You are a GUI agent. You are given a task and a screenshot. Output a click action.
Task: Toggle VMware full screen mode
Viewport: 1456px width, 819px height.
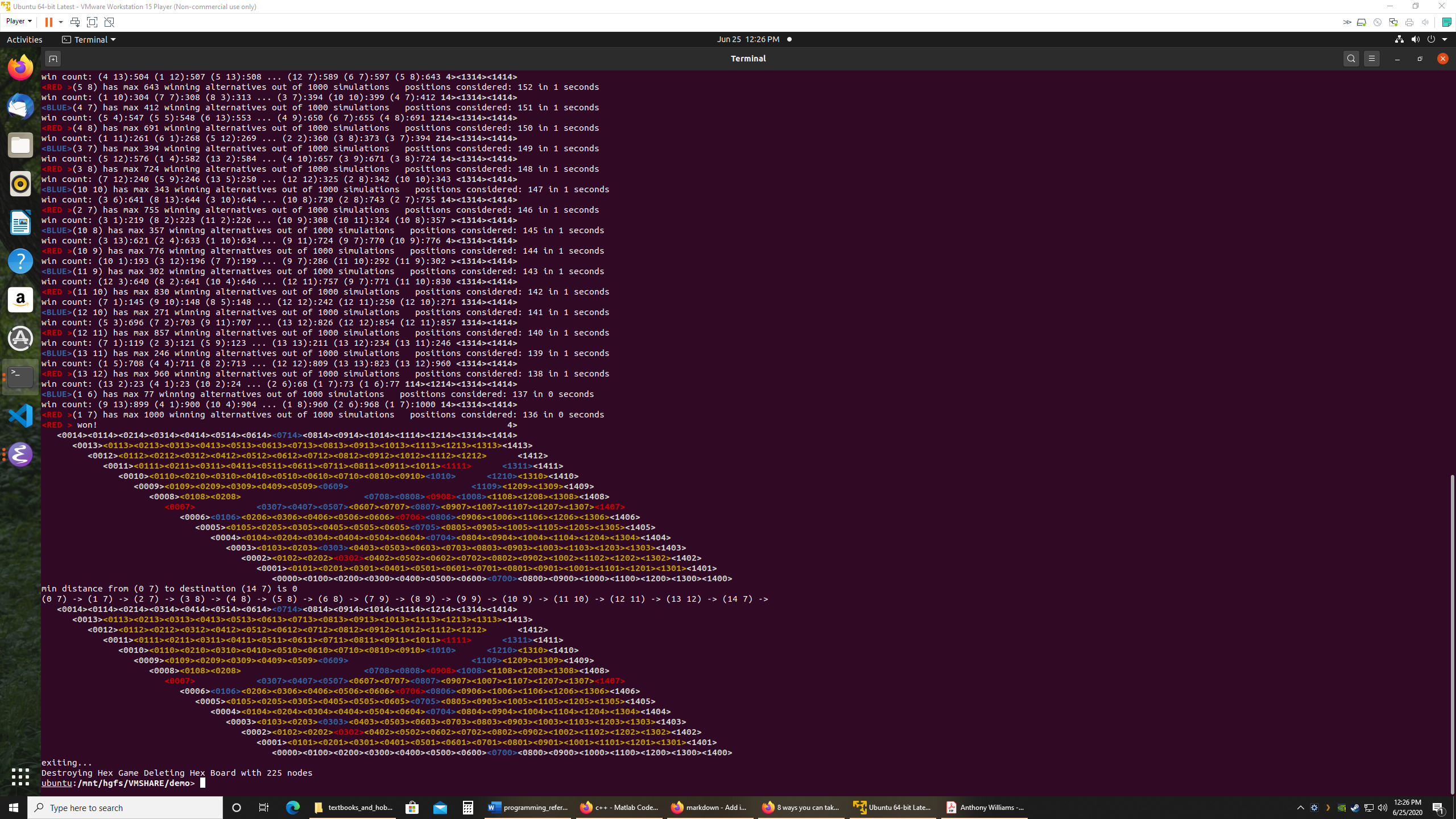(92, 22)
